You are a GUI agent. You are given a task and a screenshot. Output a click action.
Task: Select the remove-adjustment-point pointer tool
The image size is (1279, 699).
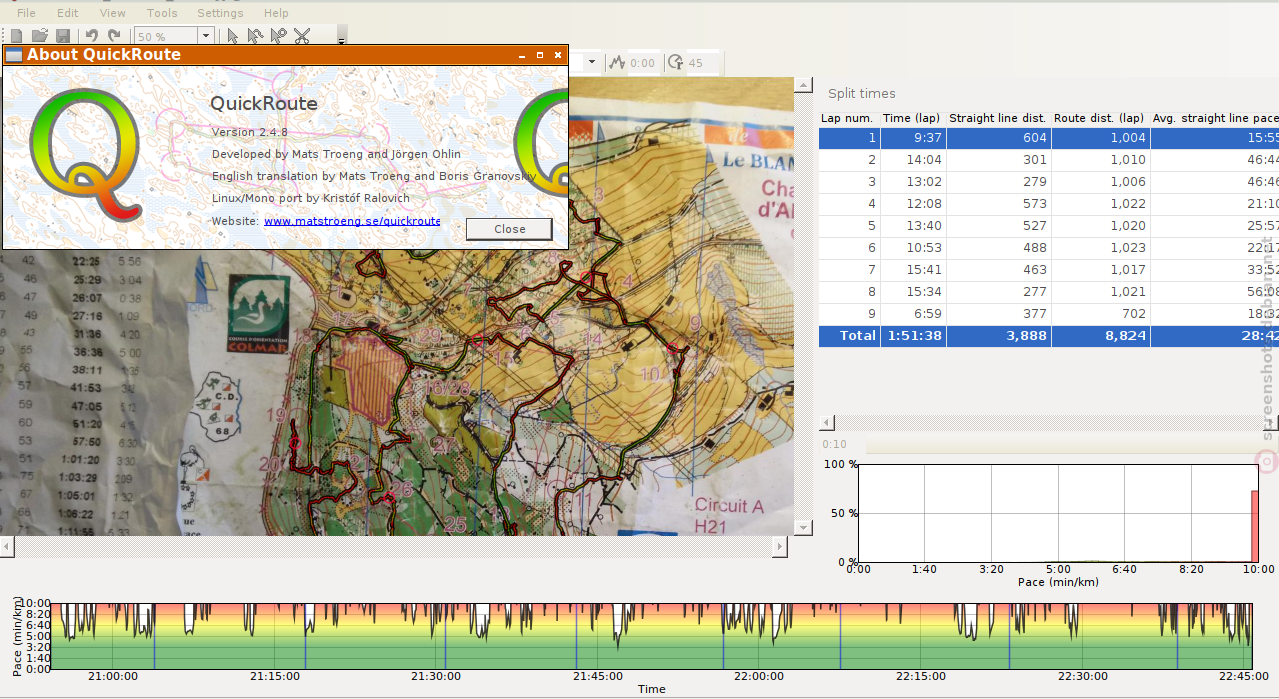278,36
